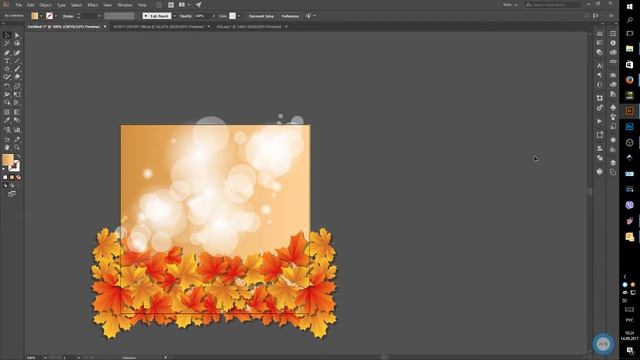Open the Web workspace switcher
Viewport: 640px width, 360px height.
[510, 5]
